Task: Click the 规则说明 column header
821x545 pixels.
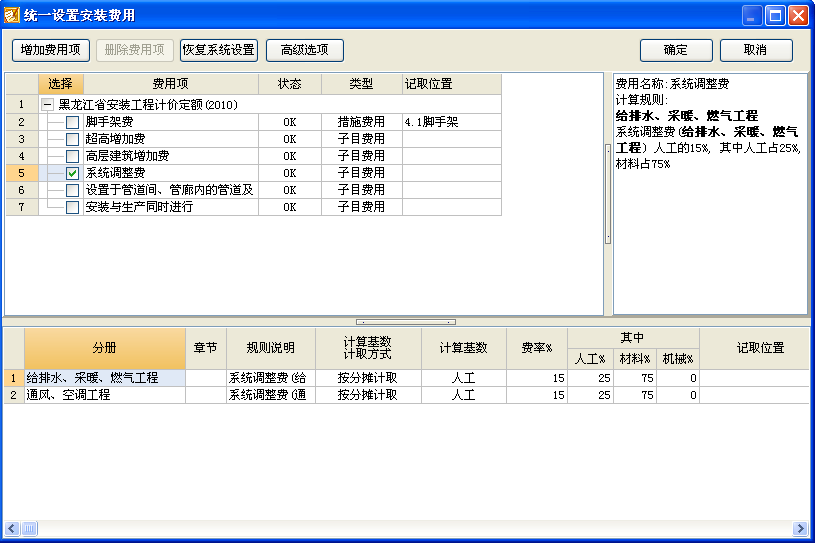Action: [x=271, y=348]
